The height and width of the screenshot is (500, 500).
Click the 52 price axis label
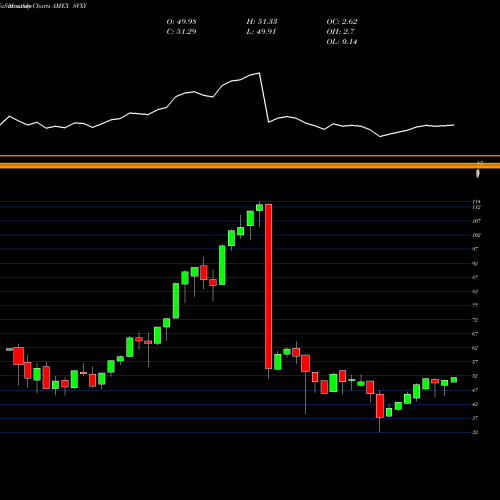pos(475,376)
